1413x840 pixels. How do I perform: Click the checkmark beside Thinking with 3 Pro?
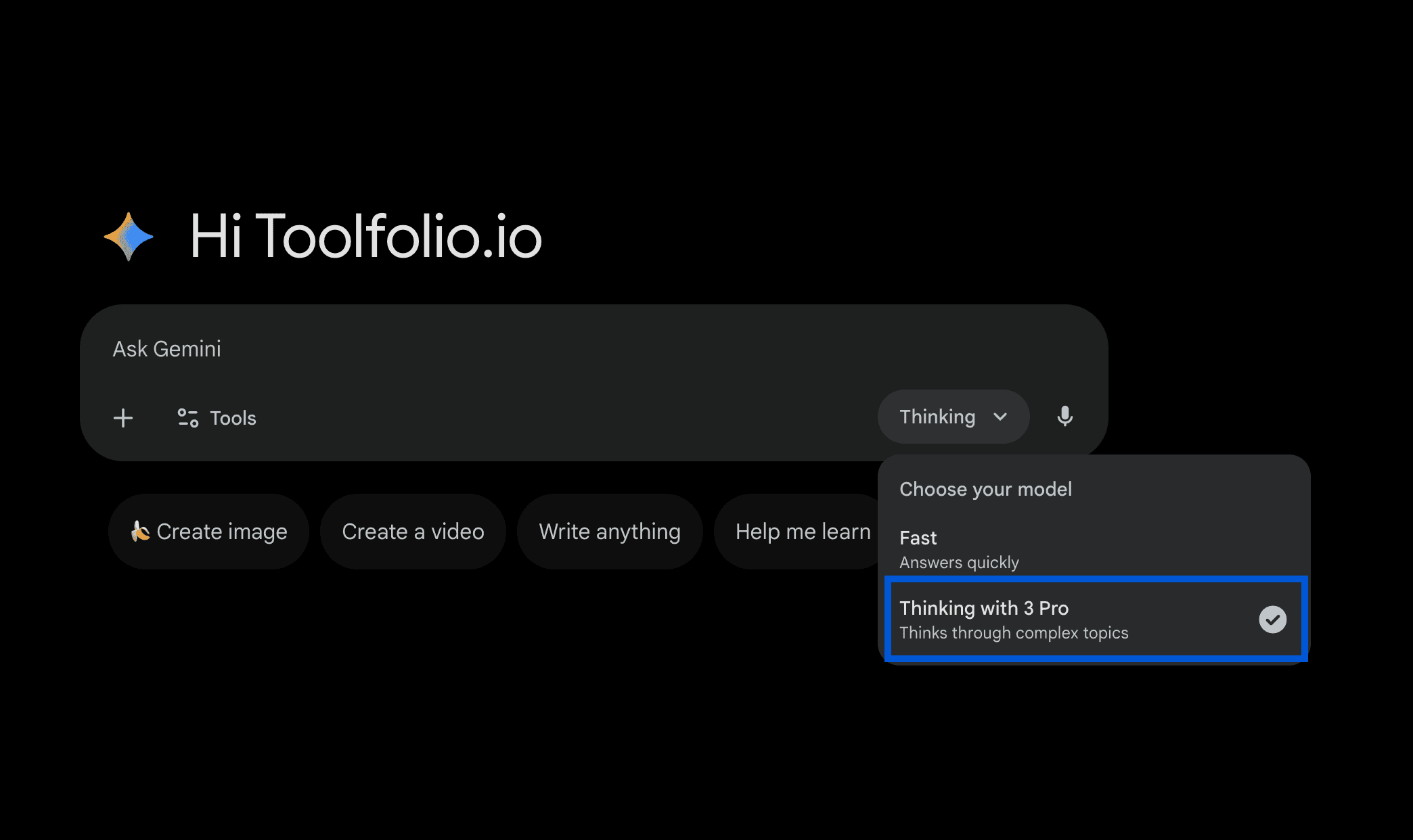point(1272,620)
